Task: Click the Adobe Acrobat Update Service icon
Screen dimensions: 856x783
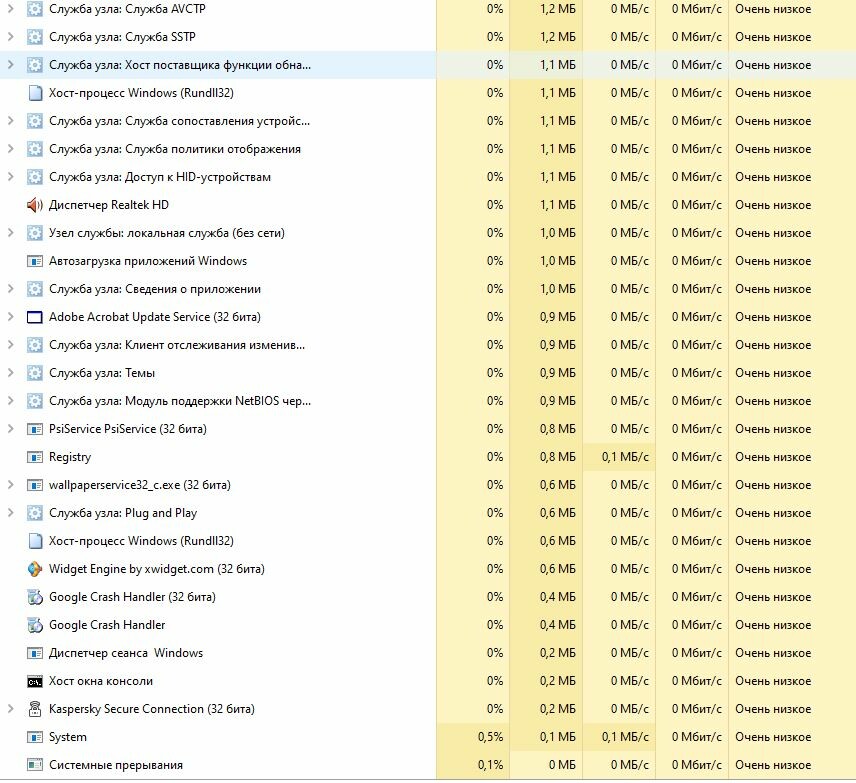Action: [34, 317]
